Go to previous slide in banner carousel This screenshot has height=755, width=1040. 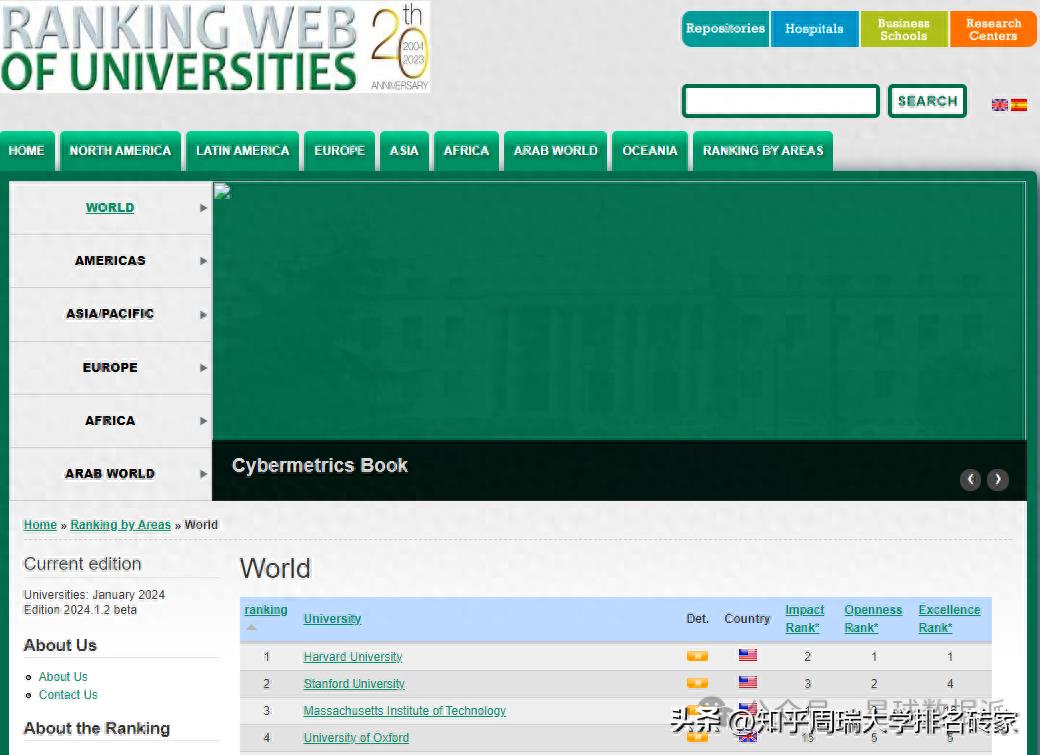click(970, 479)
